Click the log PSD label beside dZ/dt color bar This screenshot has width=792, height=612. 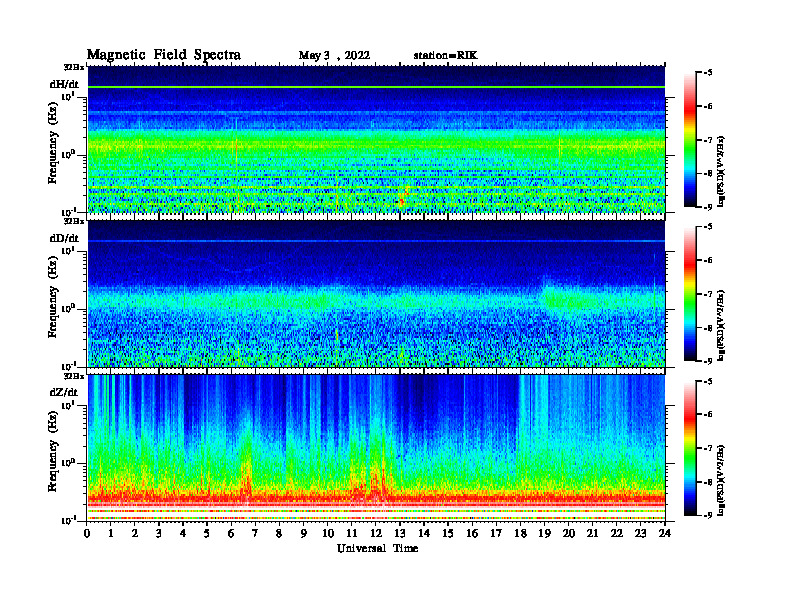[722, 480]
